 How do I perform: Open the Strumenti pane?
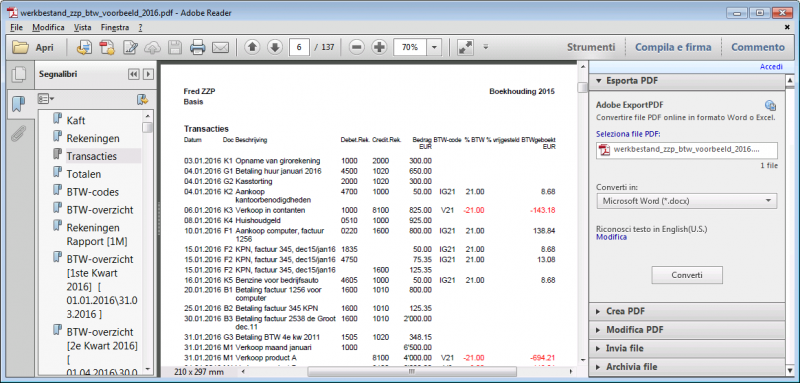point(591,47)
